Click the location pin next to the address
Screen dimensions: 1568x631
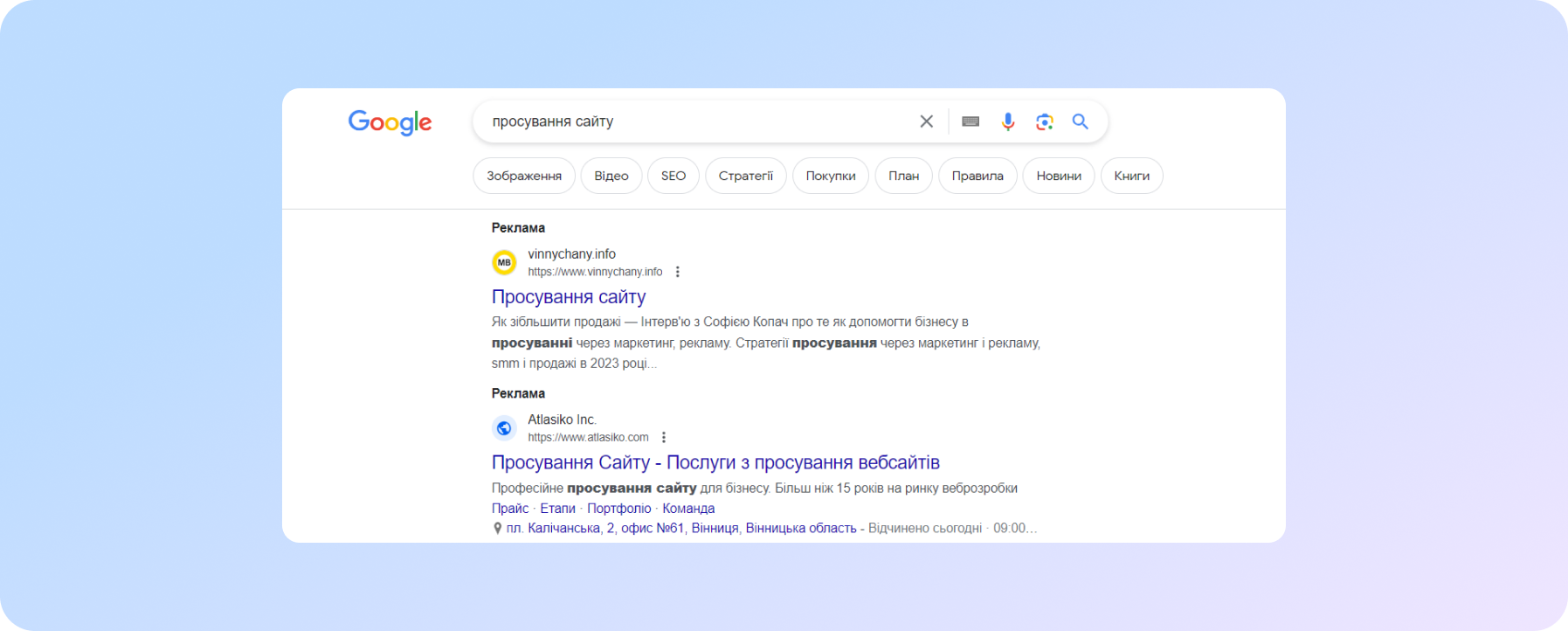495,527
